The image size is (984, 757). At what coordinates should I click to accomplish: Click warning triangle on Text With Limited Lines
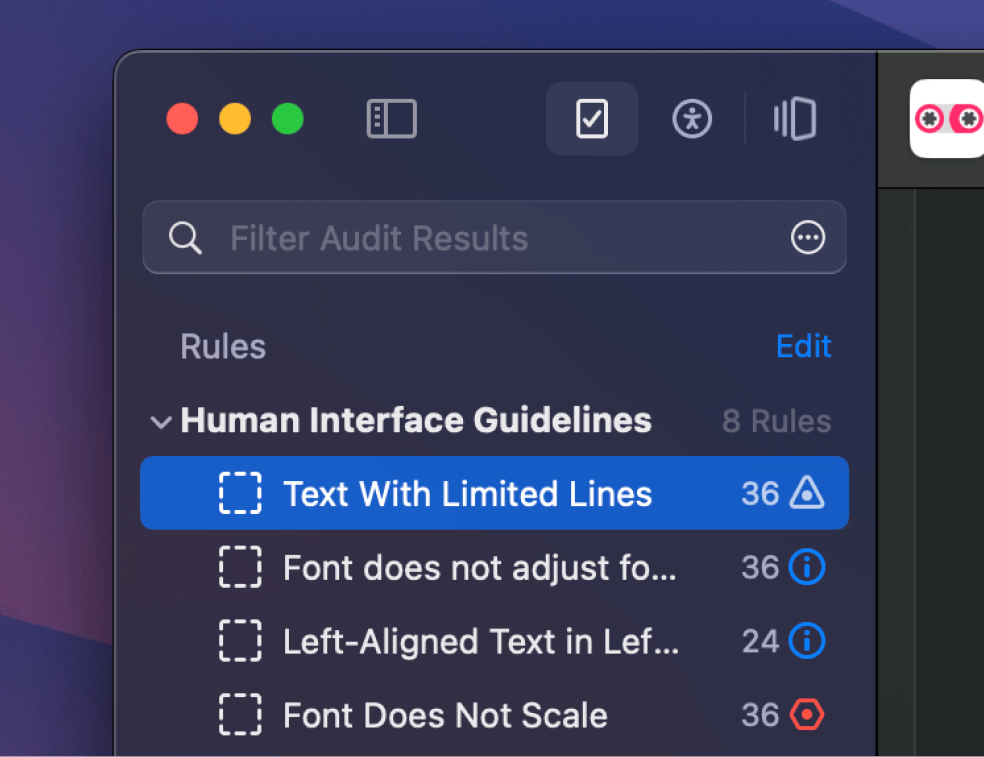tap(807, 492)
